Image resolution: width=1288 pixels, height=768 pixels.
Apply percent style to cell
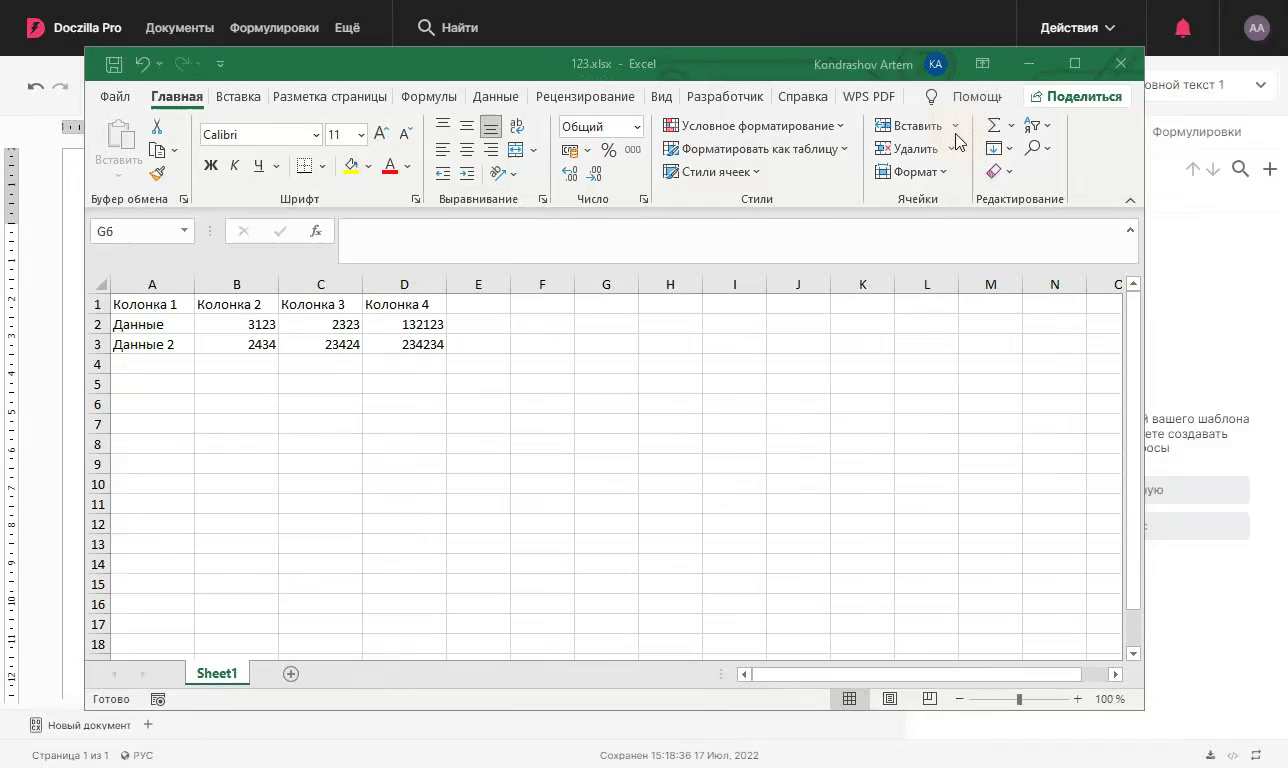pyautogui.click(x=608, y=150)
